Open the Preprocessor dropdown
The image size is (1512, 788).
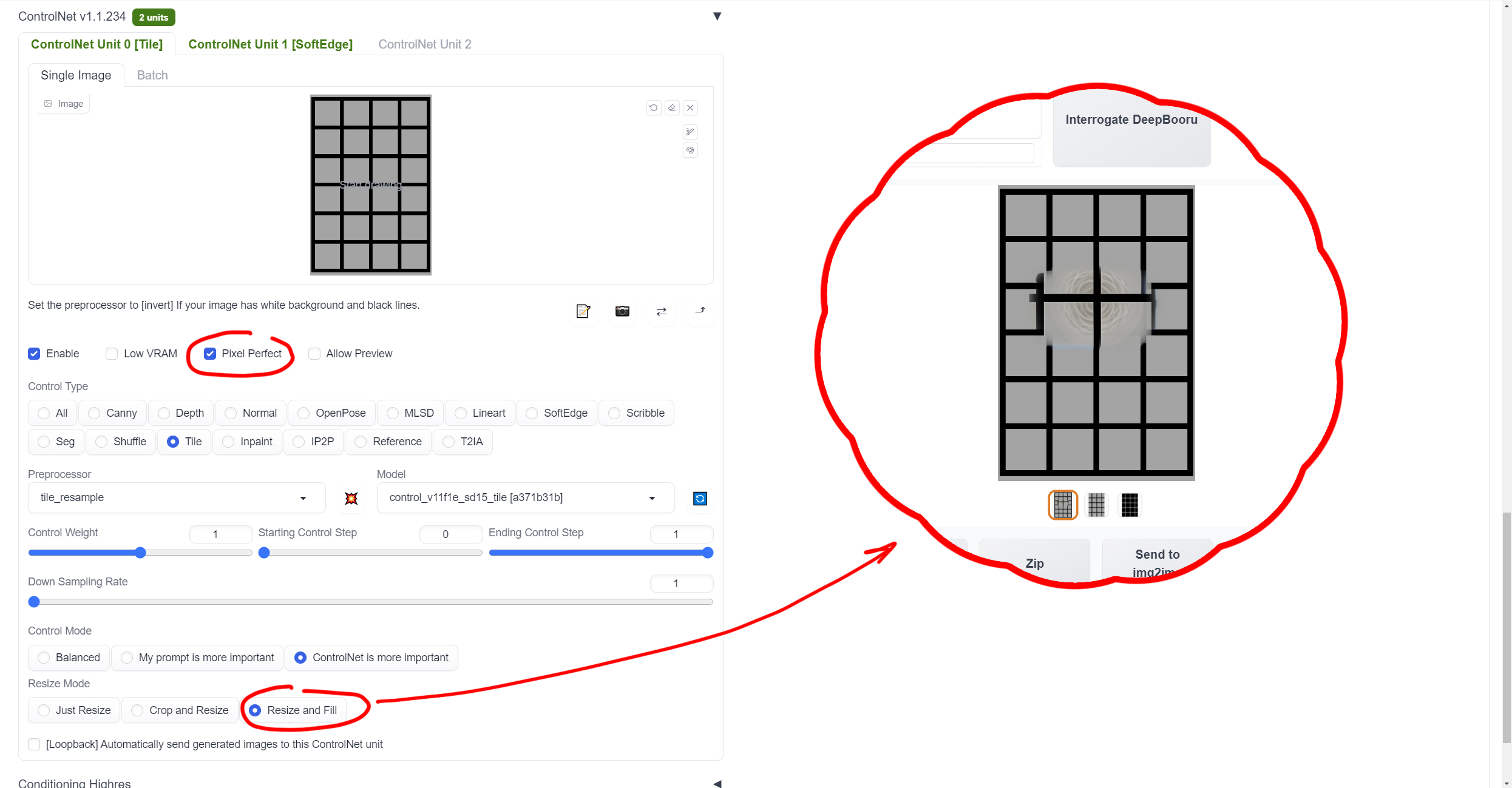302,498
